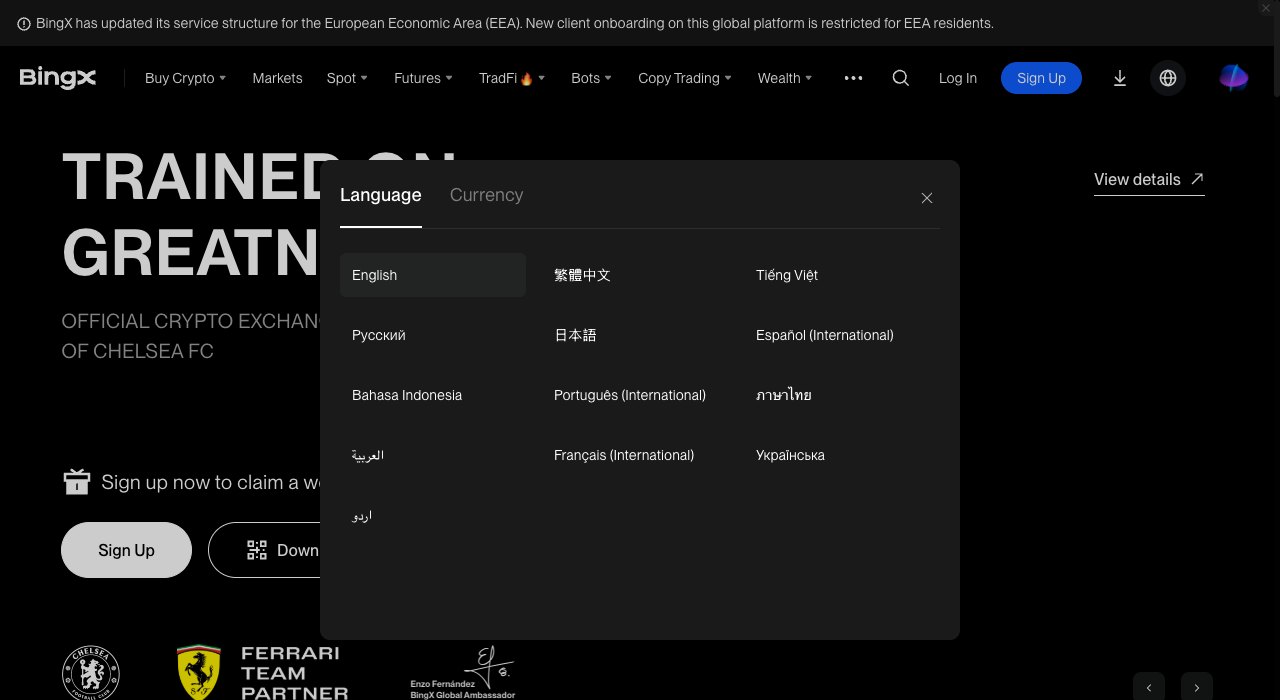Open the search magnifier icon
The image size is (1280, 700).
tap(901, 78)
